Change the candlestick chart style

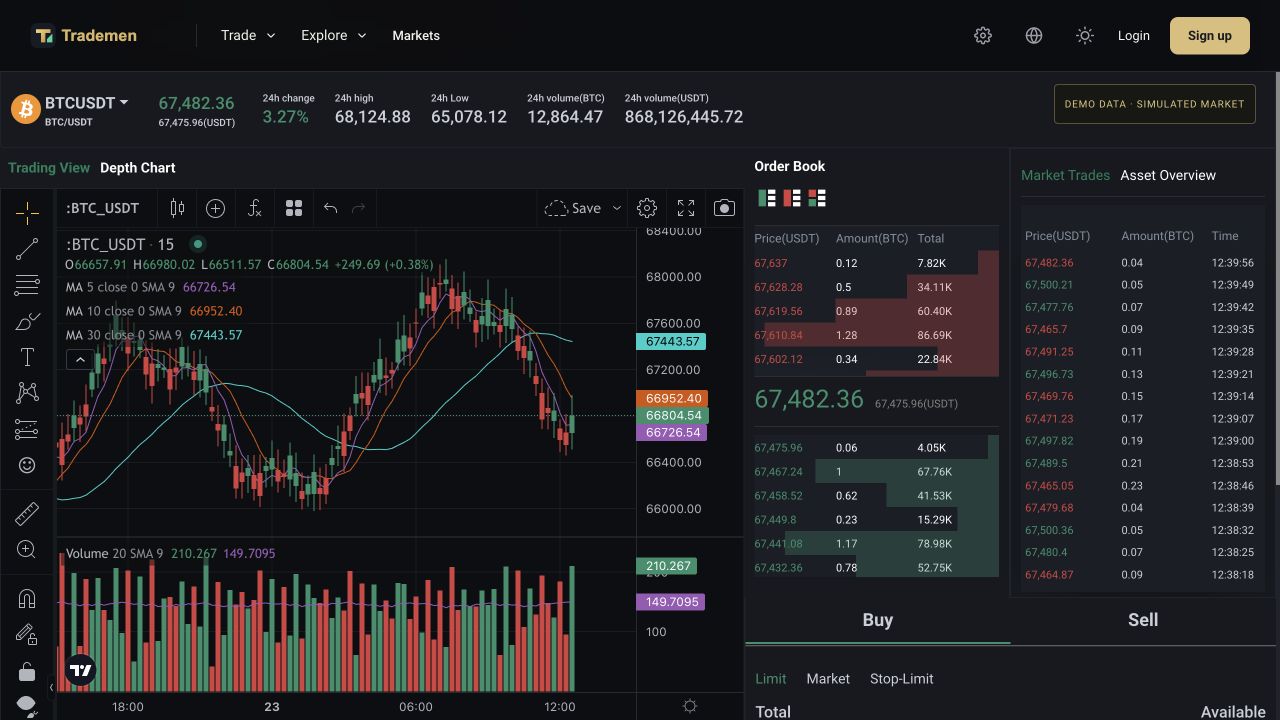click(x=177, y=208)
